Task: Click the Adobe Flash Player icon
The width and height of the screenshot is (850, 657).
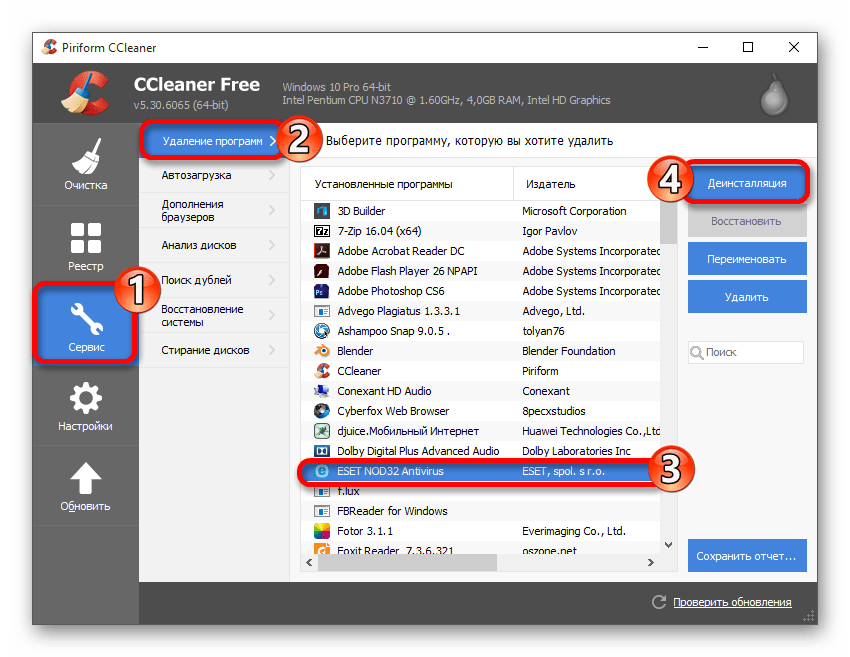Action: coord(322,271)
